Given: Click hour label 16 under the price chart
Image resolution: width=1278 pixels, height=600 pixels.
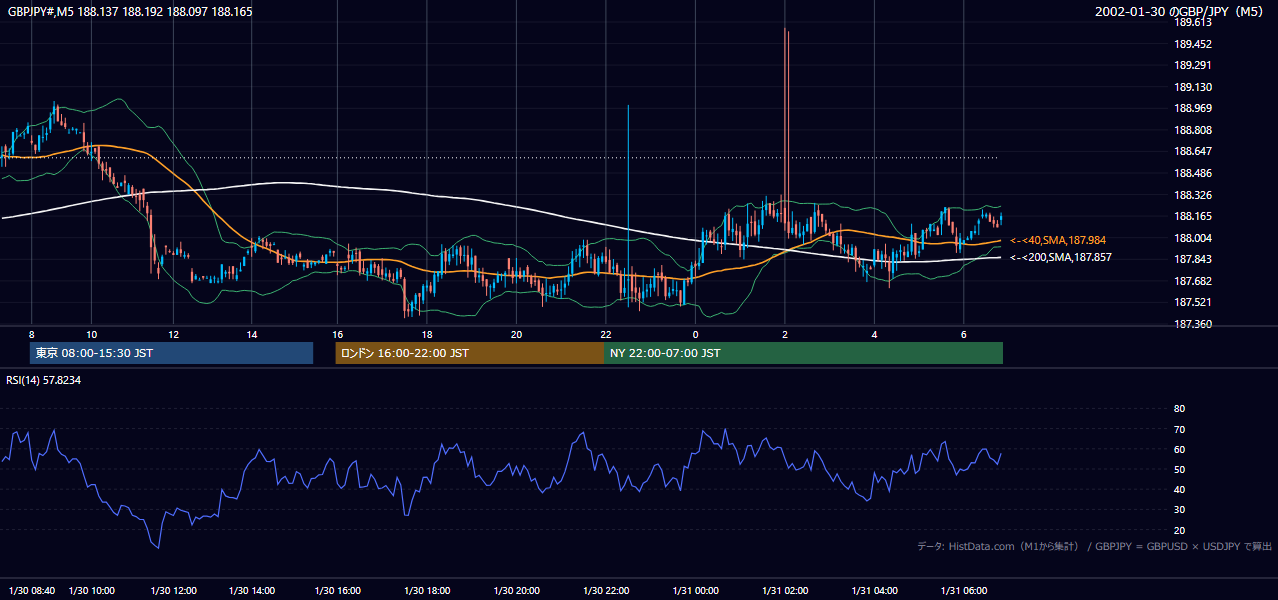Looking at the screenshot, I should point(338,334).
